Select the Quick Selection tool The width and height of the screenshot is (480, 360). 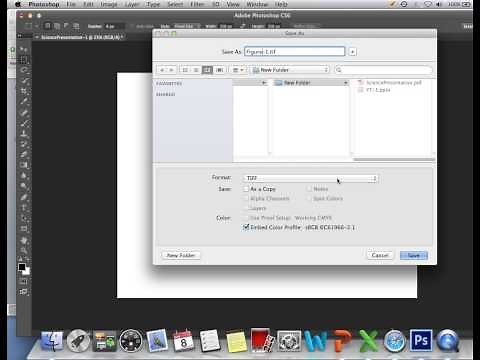coord(24,81)
